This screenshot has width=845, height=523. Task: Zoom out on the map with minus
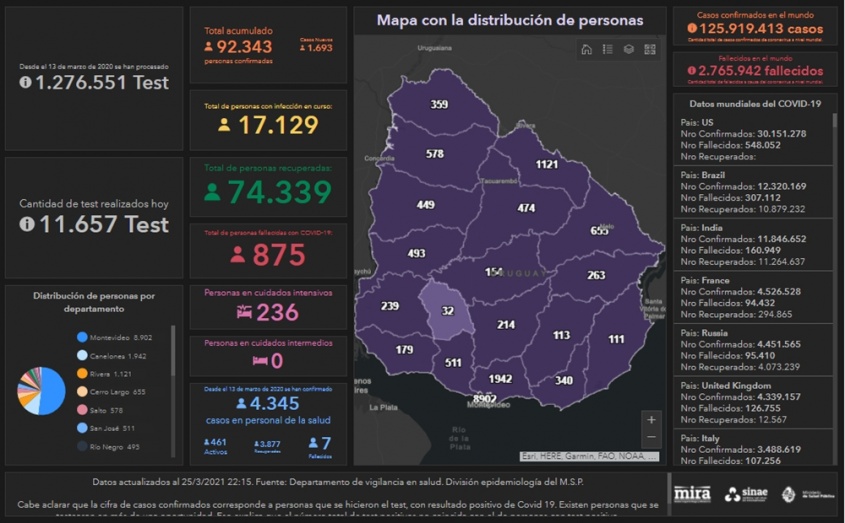coord(651,437)
